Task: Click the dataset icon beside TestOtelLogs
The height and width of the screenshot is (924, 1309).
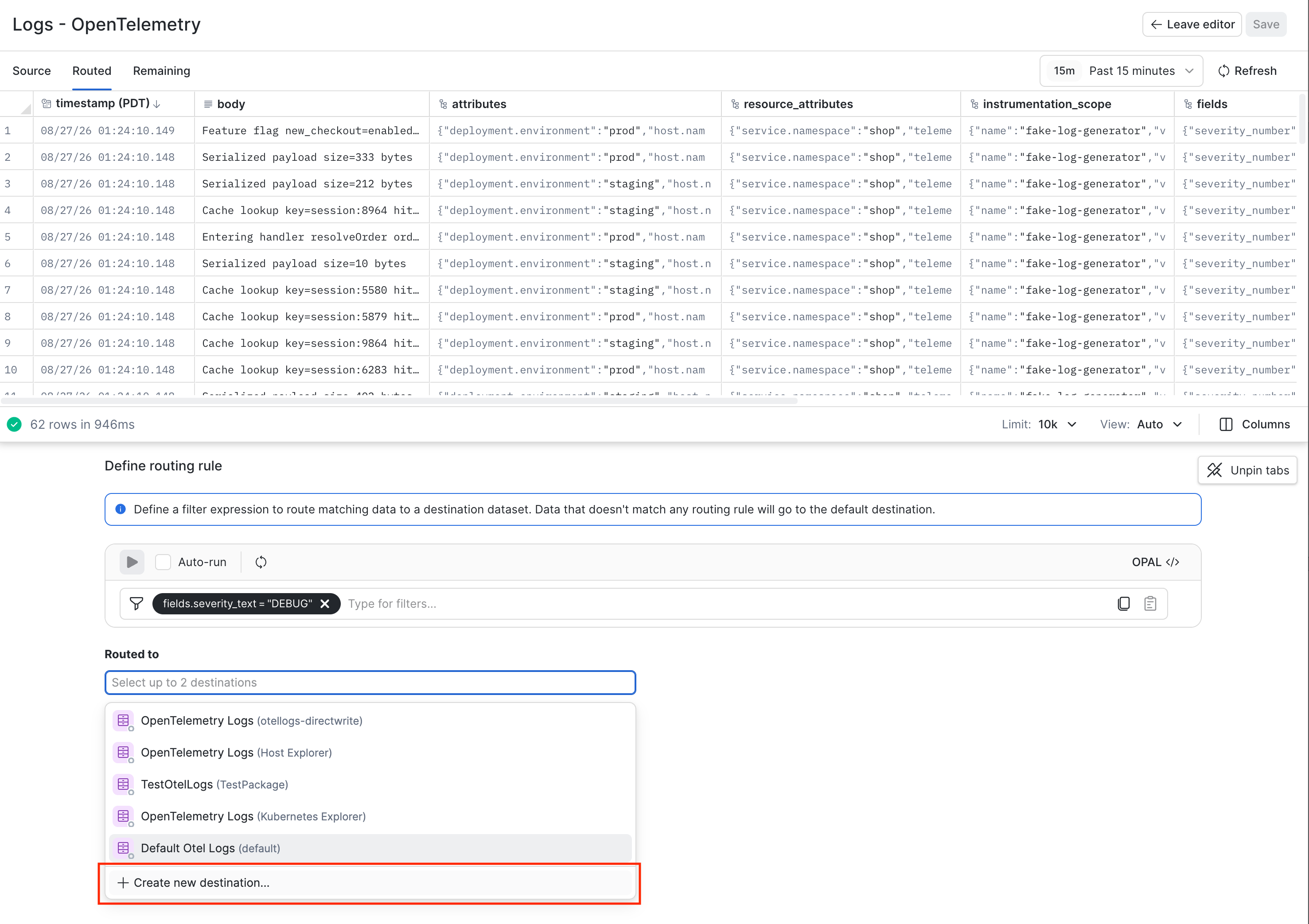Action: (123, 784)
